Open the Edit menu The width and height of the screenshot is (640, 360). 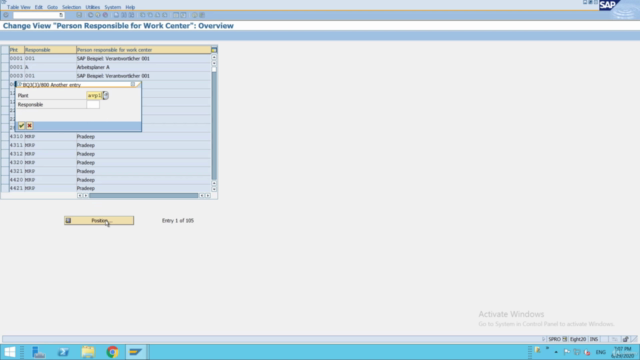point(38,7)
